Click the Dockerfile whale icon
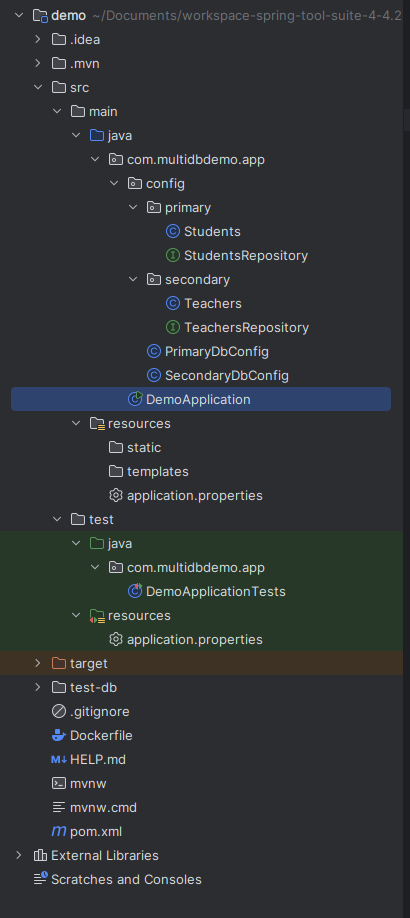Viewport: 410px width, 918px height. pos(59,735)
